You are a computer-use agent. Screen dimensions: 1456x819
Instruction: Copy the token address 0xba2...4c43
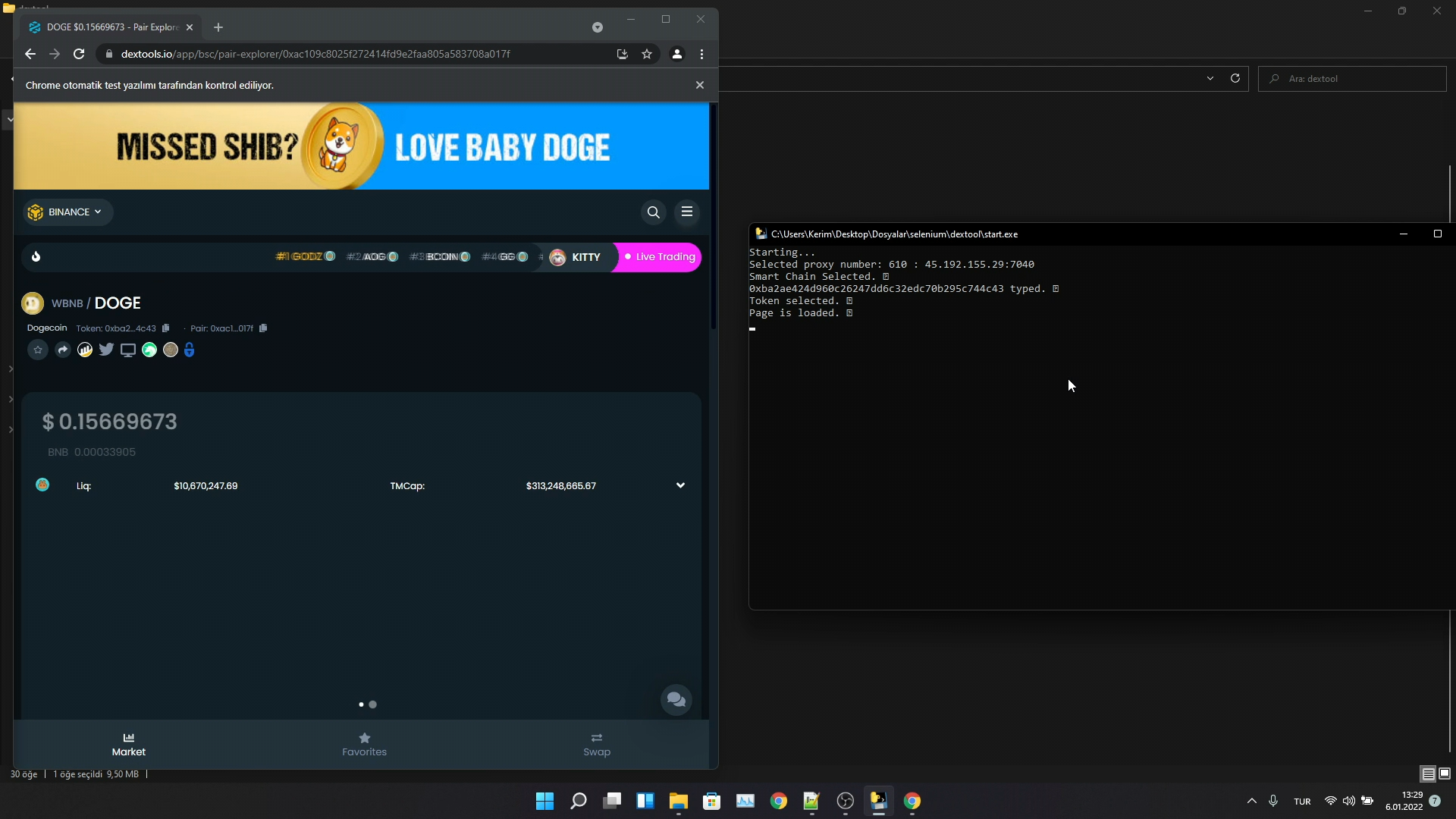(x=166, y=328)
